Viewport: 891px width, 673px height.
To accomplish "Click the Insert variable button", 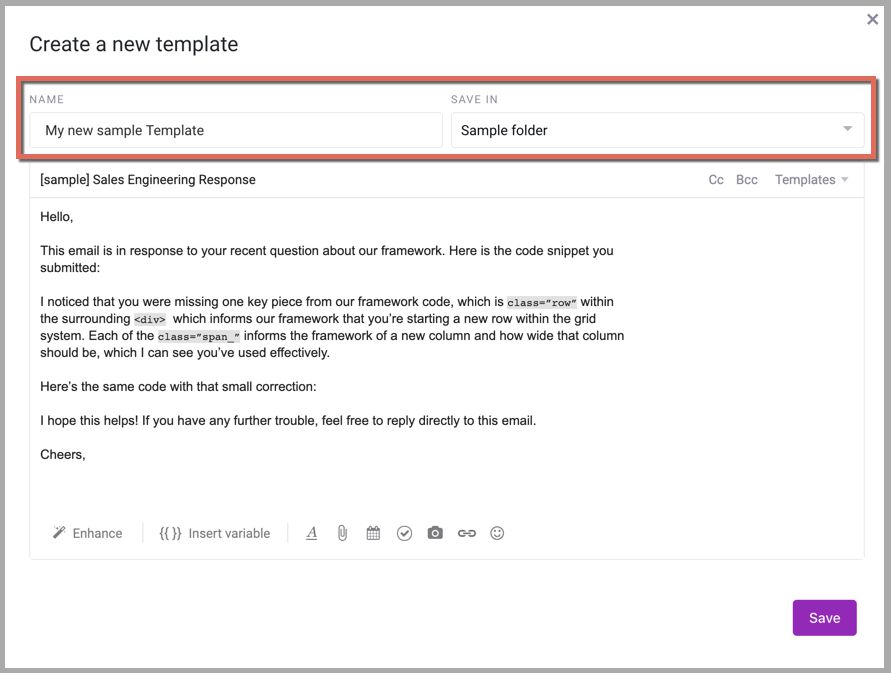I will click(215, 533).
